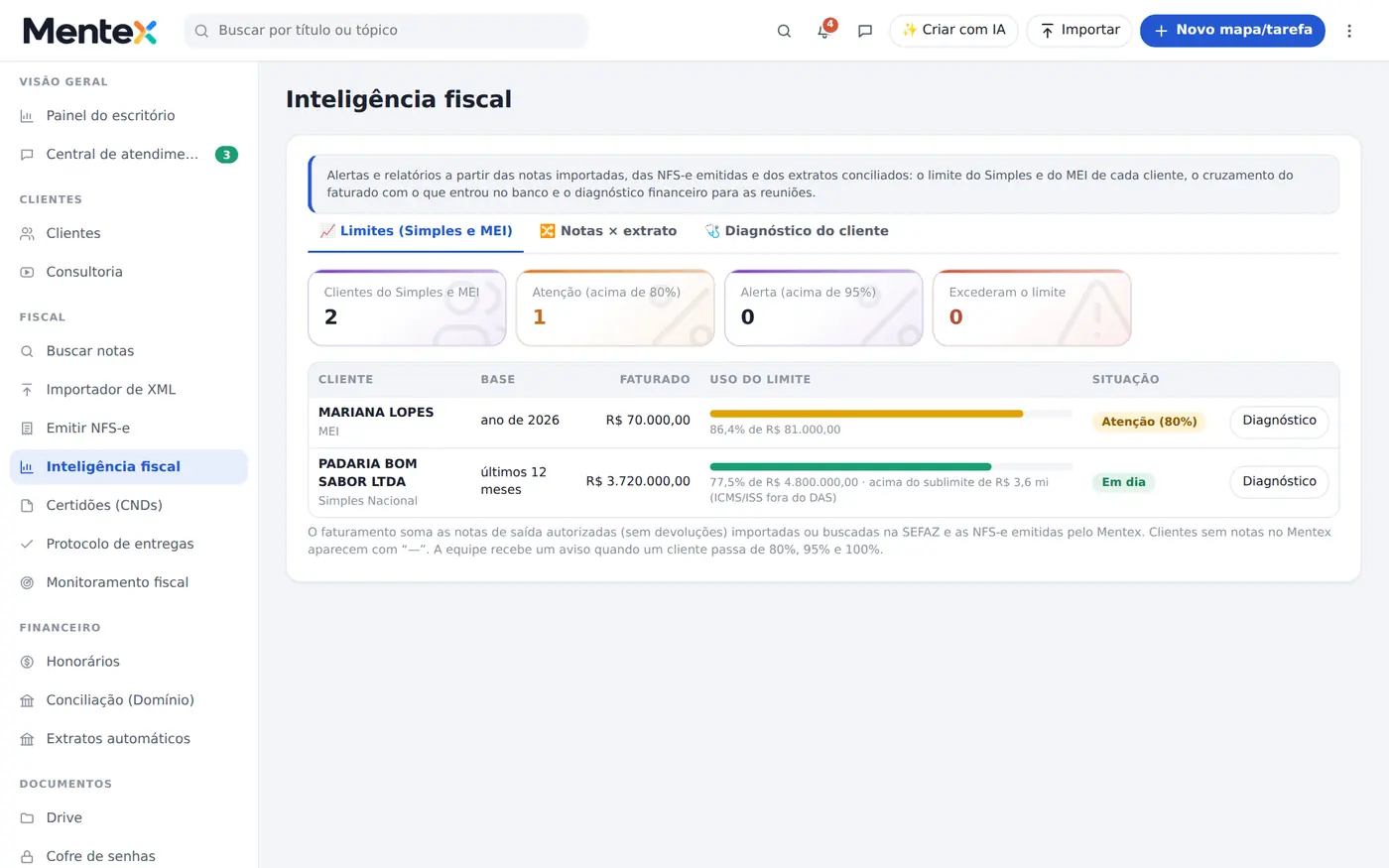Click the Conciliação (Domínio) bank icon
Viewport: 1389px width, 868px height.
coord(27,700)
